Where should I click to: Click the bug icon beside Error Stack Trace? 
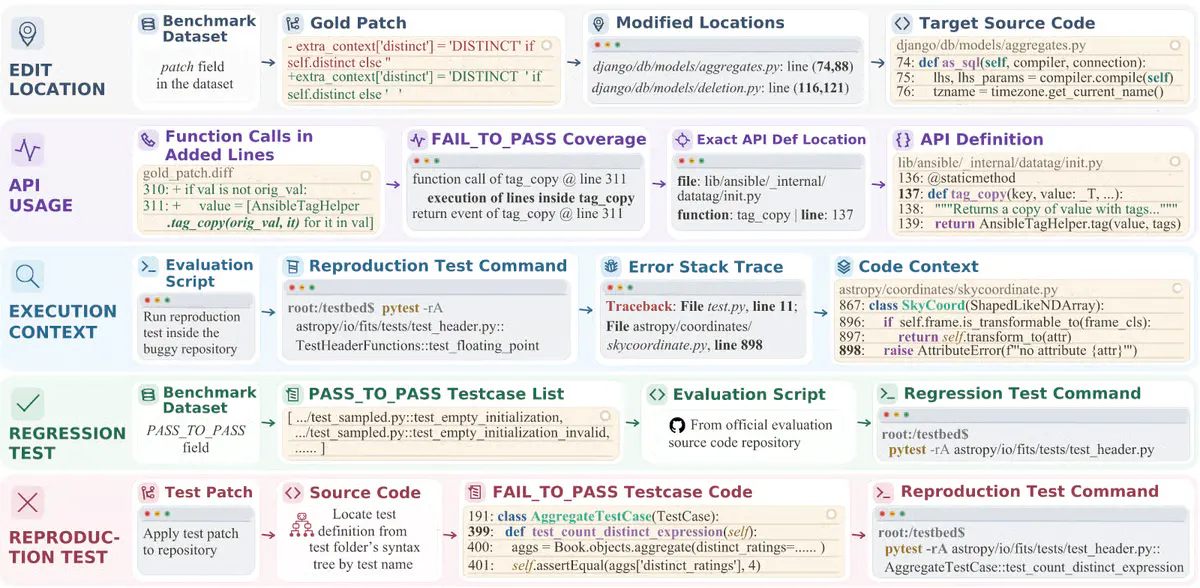(611, 267)
